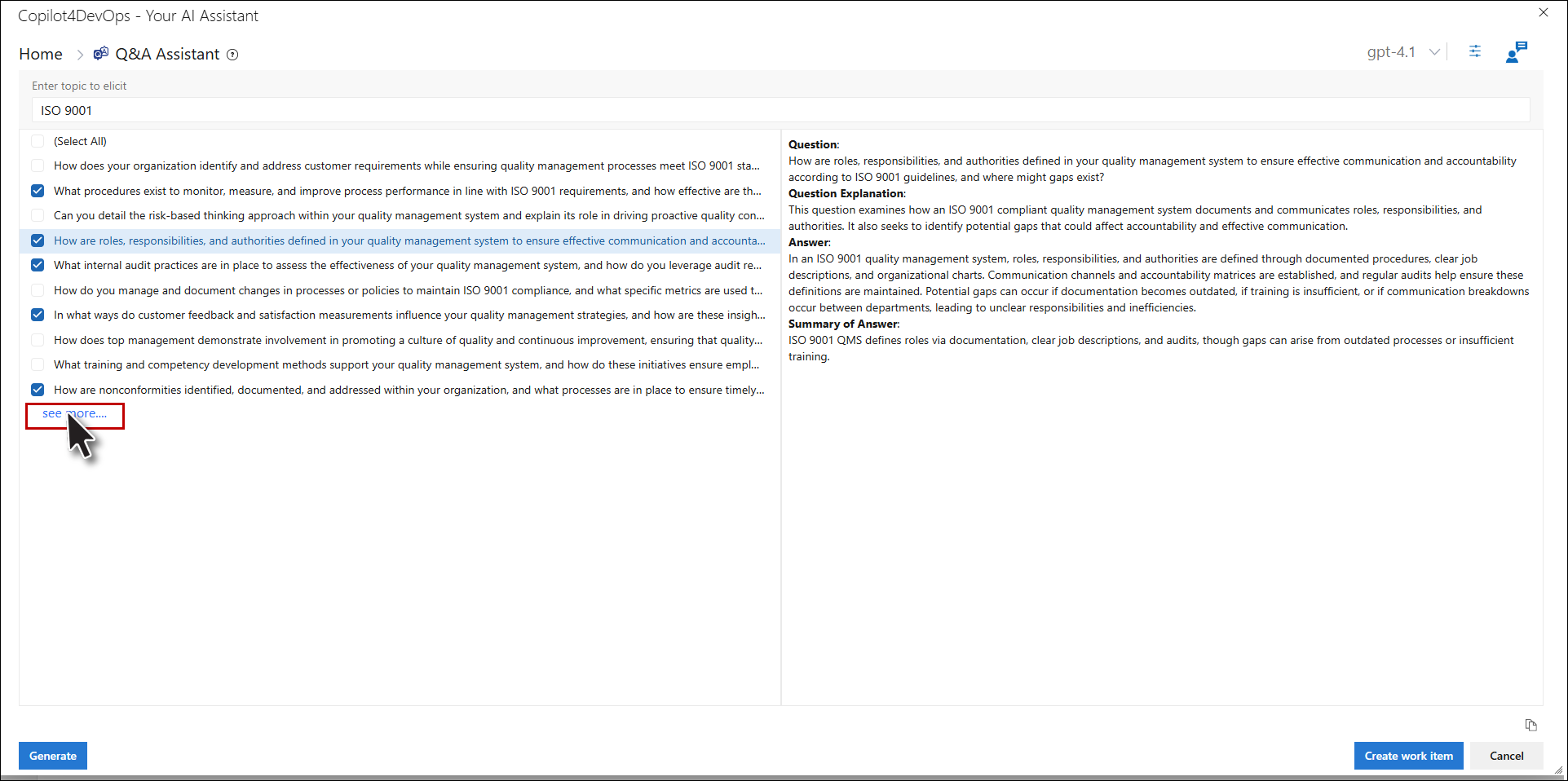Click the Generate button
The width and height of the screenshot is (1568, 781).
click(53, 756)
